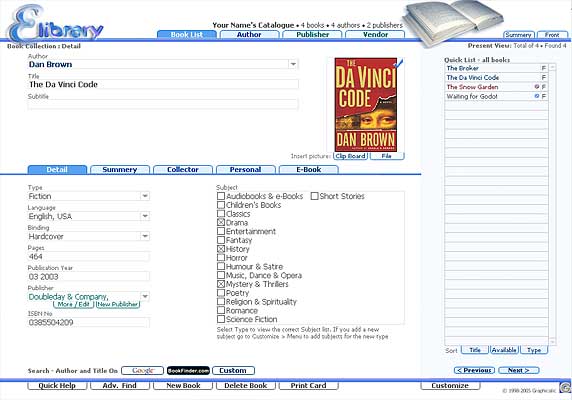
Task: Click the Graphicalic logo icon in bottom corner
Action: 565,387
